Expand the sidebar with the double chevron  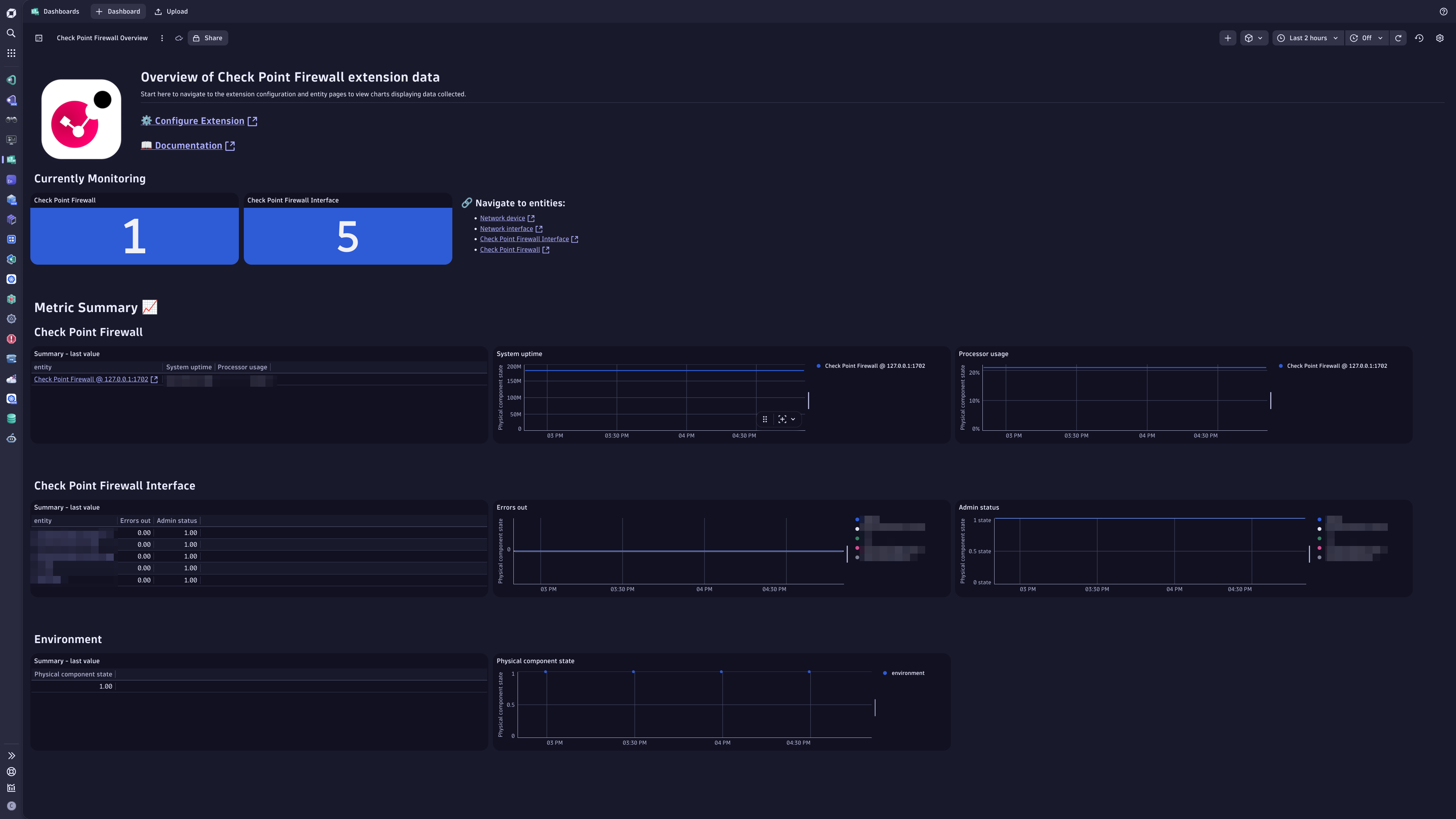(11, 756)
